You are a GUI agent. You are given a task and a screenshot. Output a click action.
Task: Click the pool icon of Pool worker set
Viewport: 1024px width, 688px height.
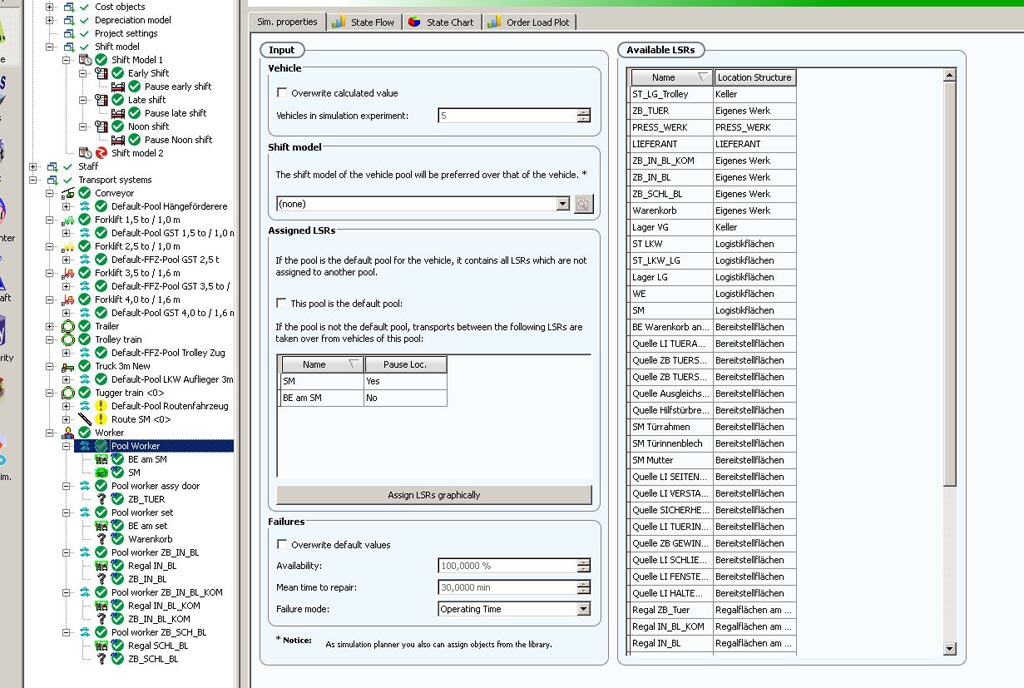click(85, 512)
